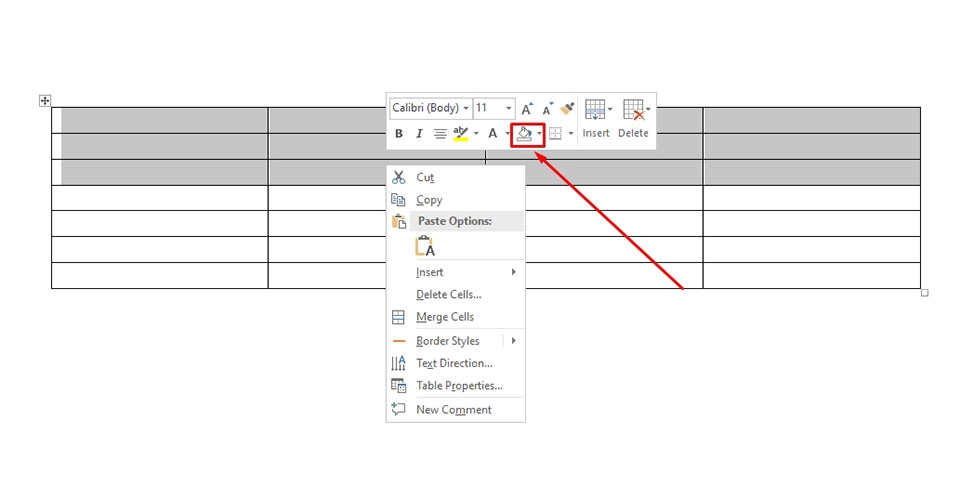Click the Paste clipboard icon

click(399, 222)
